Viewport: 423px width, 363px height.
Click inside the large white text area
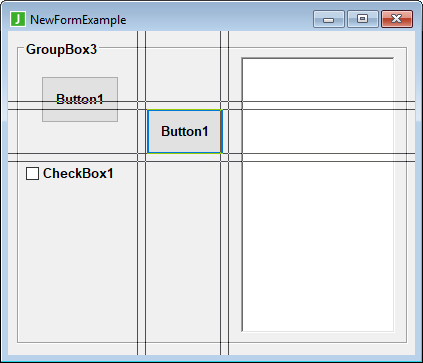318,195
